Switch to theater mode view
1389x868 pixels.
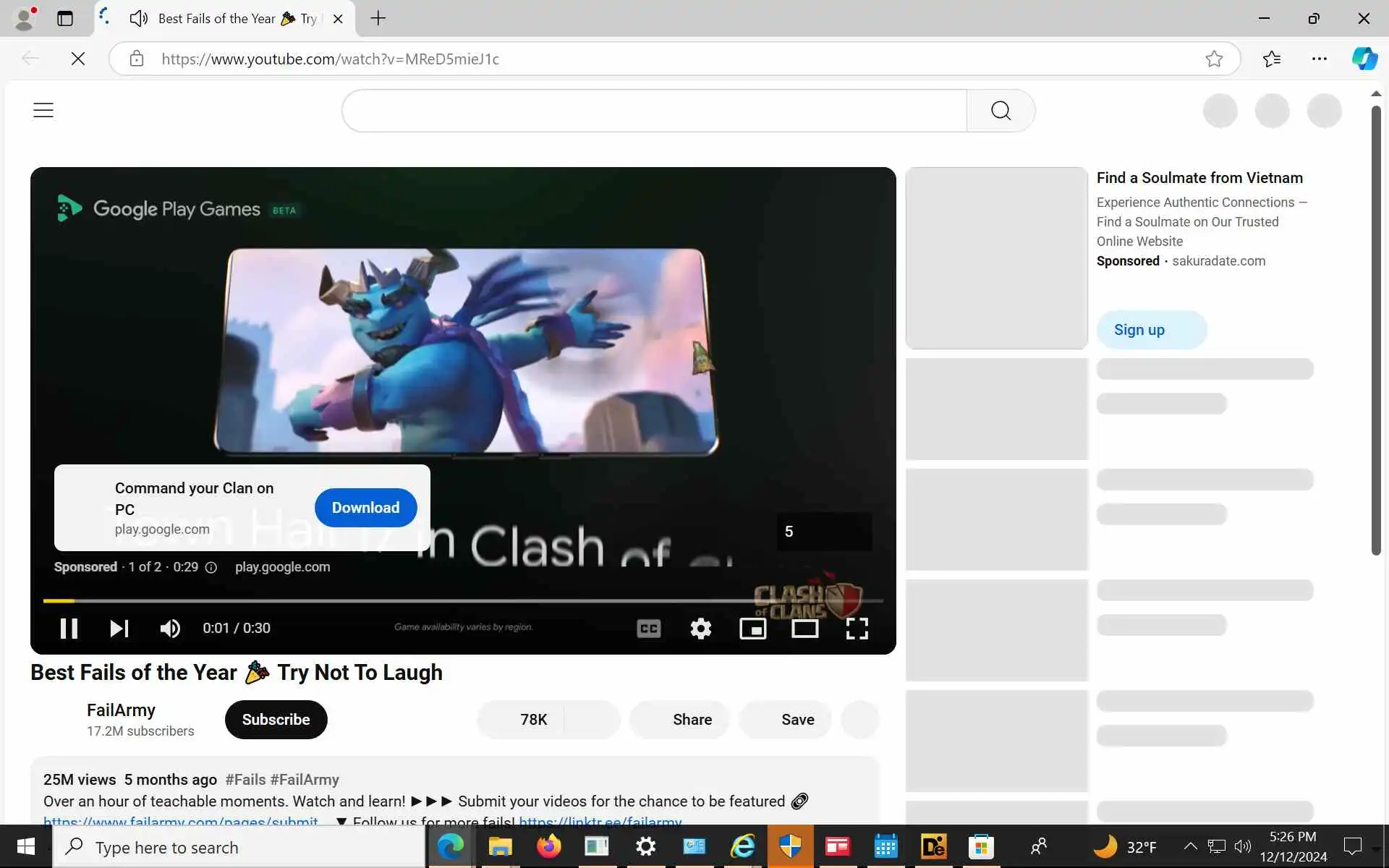804,628
